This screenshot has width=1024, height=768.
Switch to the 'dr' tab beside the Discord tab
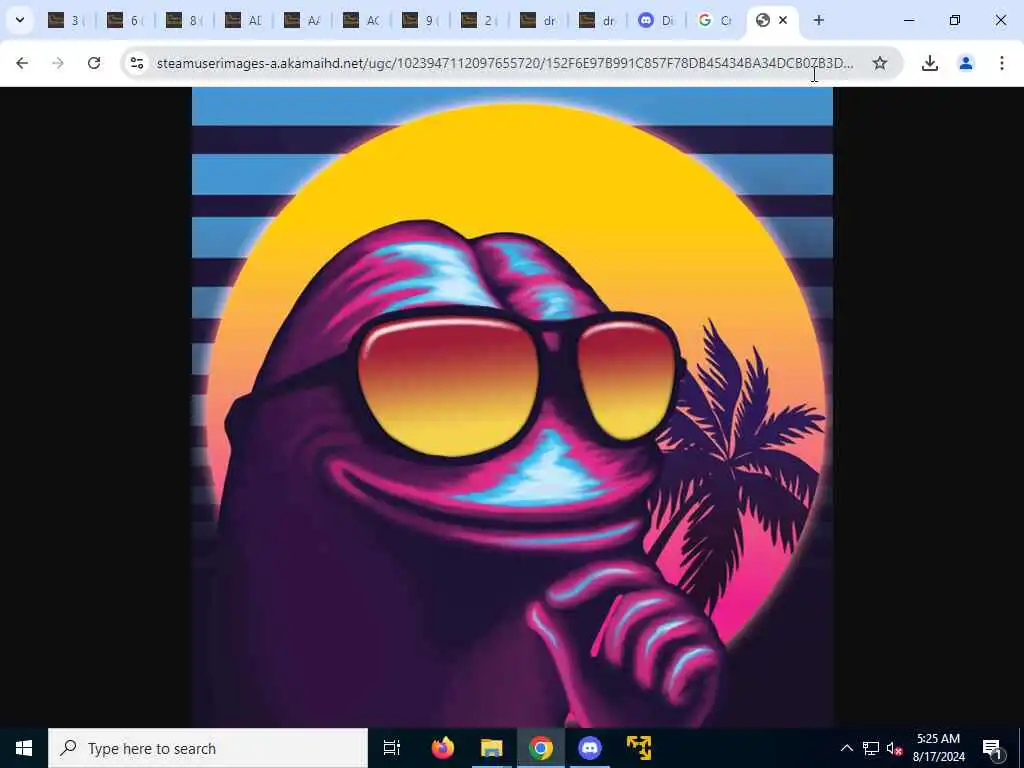click(597, 21)
